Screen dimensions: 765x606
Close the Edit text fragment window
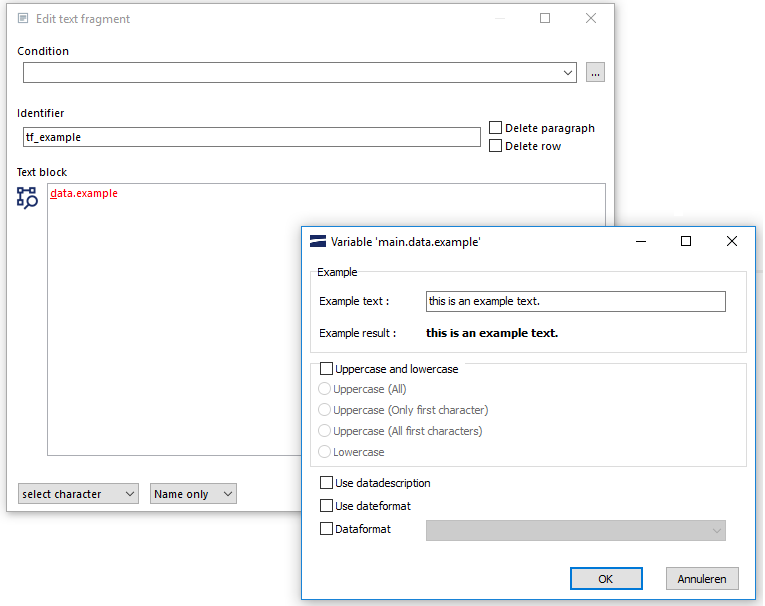[591, 19]
